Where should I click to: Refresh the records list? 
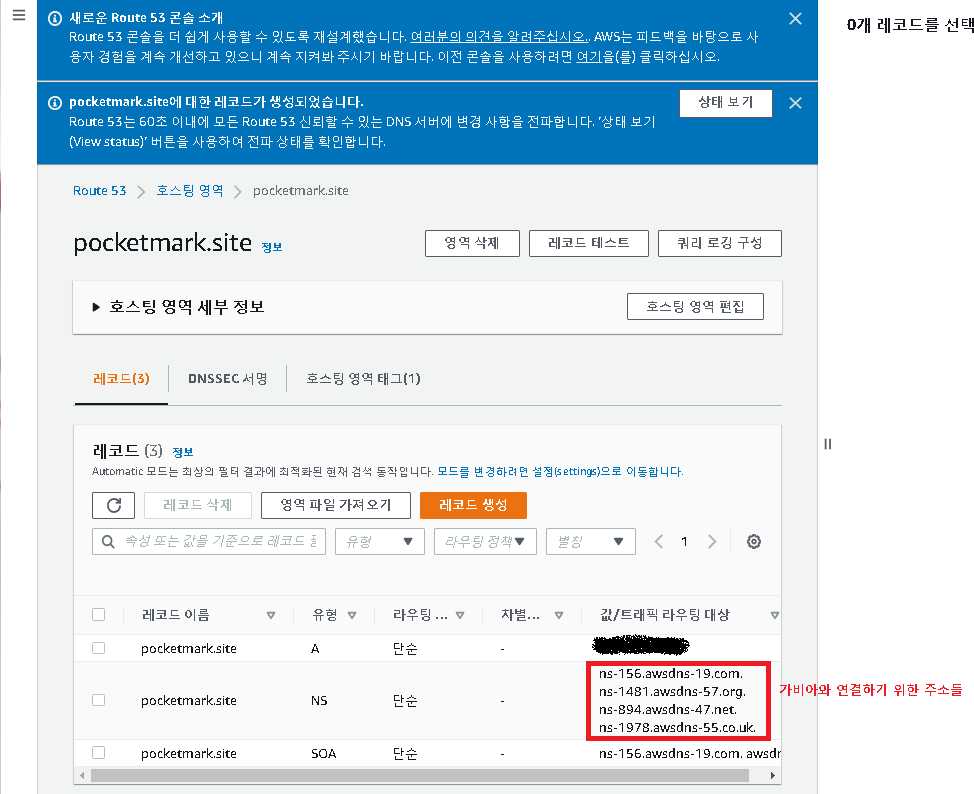[114, 505]
